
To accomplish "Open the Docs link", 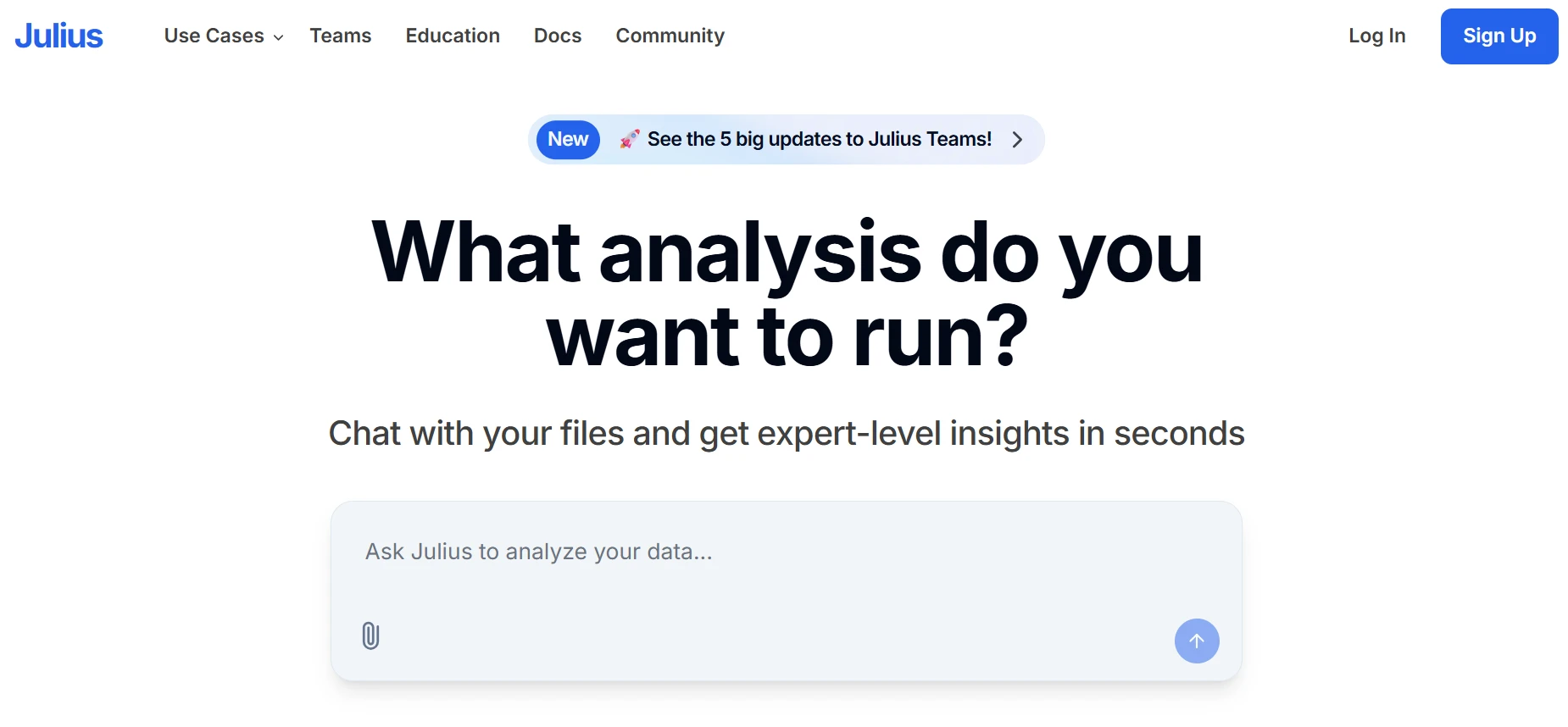I will click(x=558, y=36).
